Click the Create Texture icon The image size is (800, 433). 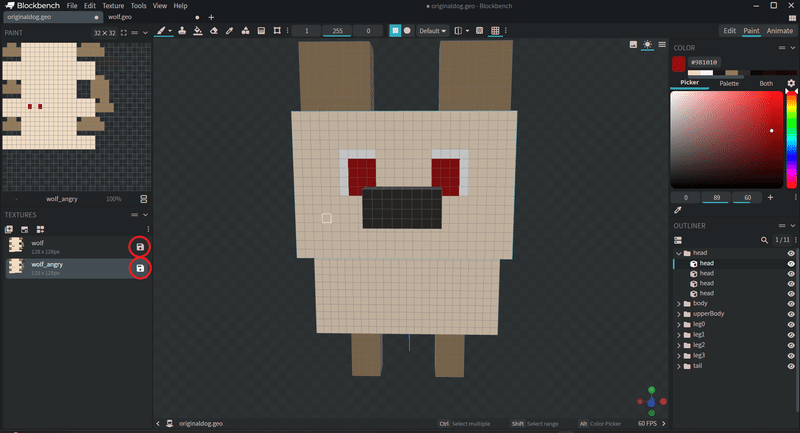(25, 229)
